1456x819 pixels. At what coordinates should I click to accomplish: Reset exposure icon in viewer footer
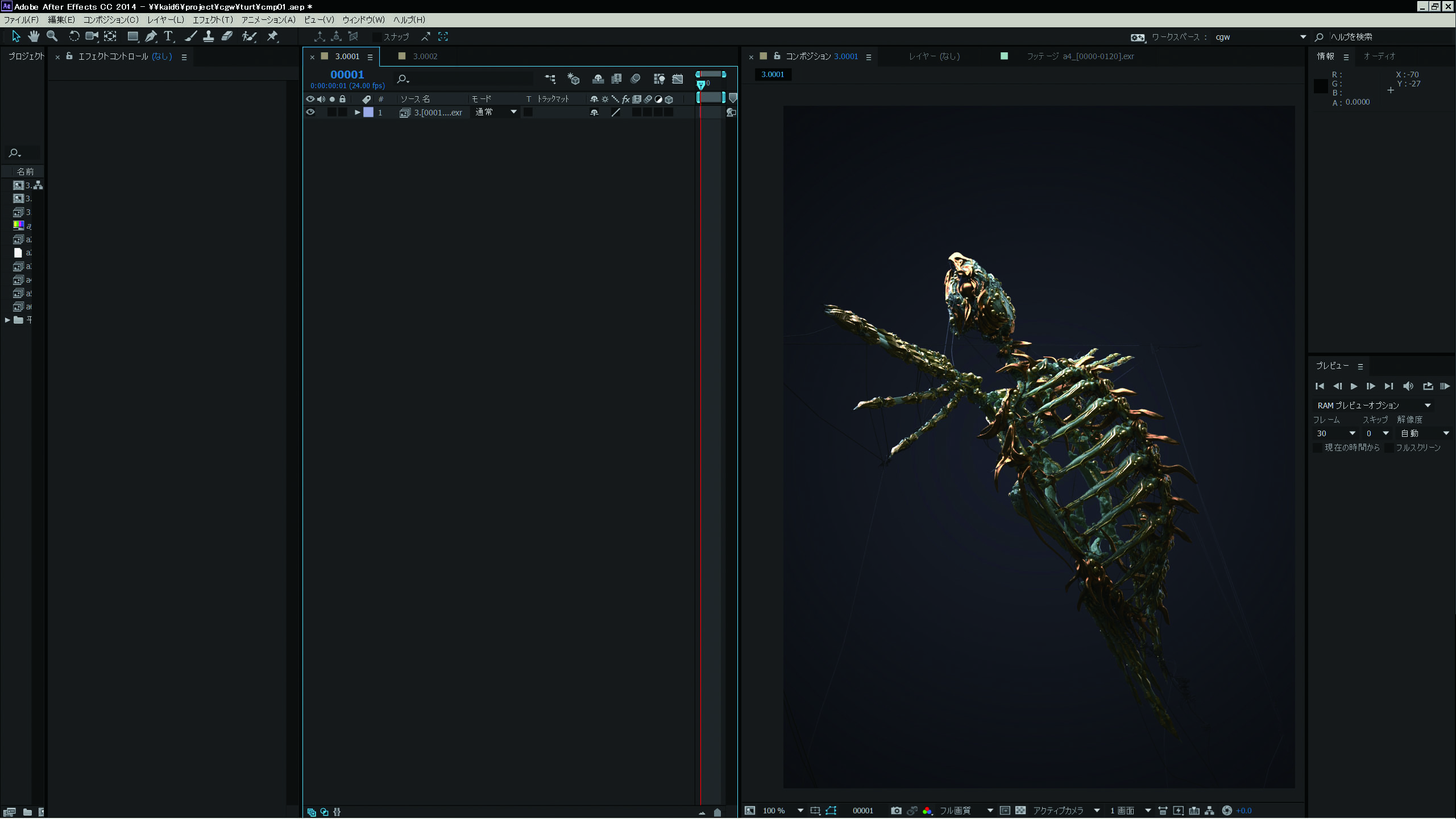(1227, 810)
